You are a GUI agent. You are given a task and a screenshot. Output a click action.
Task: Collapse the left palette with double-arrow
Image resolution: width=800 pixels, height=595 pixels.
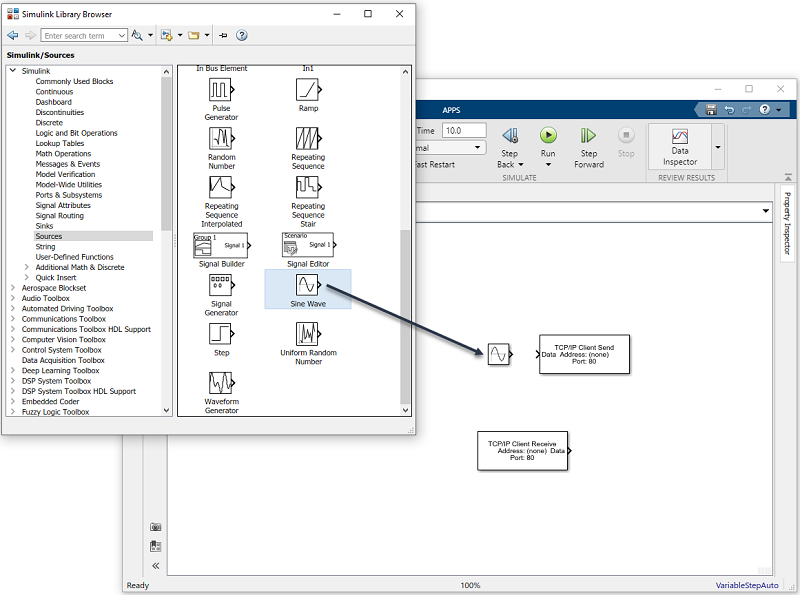155,566
